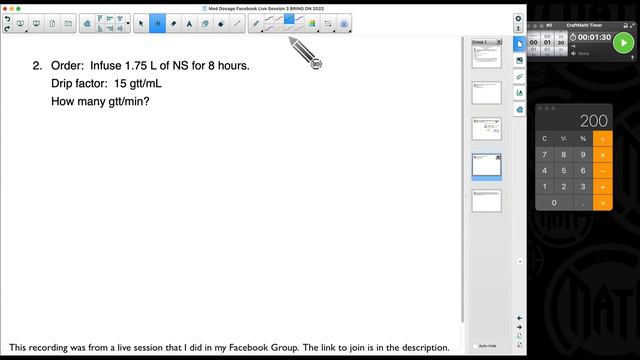The height and width of the screenshot is (360, 640).
Task: Click the small sidebar collapse arrow button
Action: 520,261
